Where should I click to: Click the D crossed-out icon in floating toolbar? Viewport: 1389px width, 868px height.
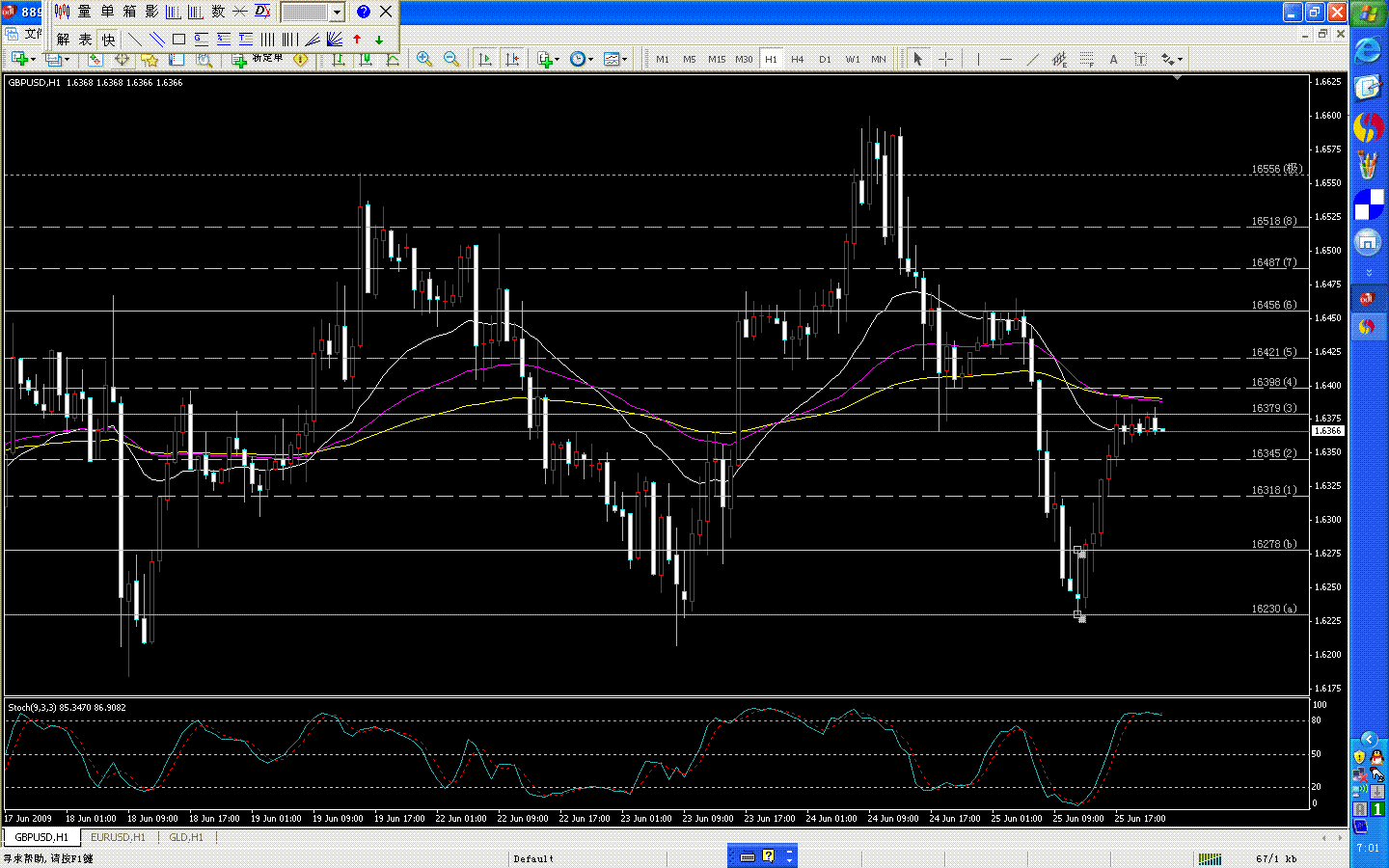pos(262,12)
